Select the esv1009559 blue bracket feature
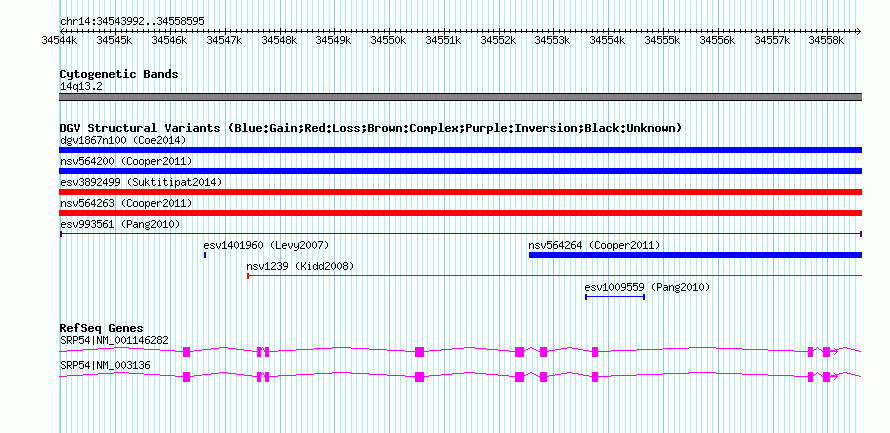This screenshot has width=890, height=433. pos(615,297)
